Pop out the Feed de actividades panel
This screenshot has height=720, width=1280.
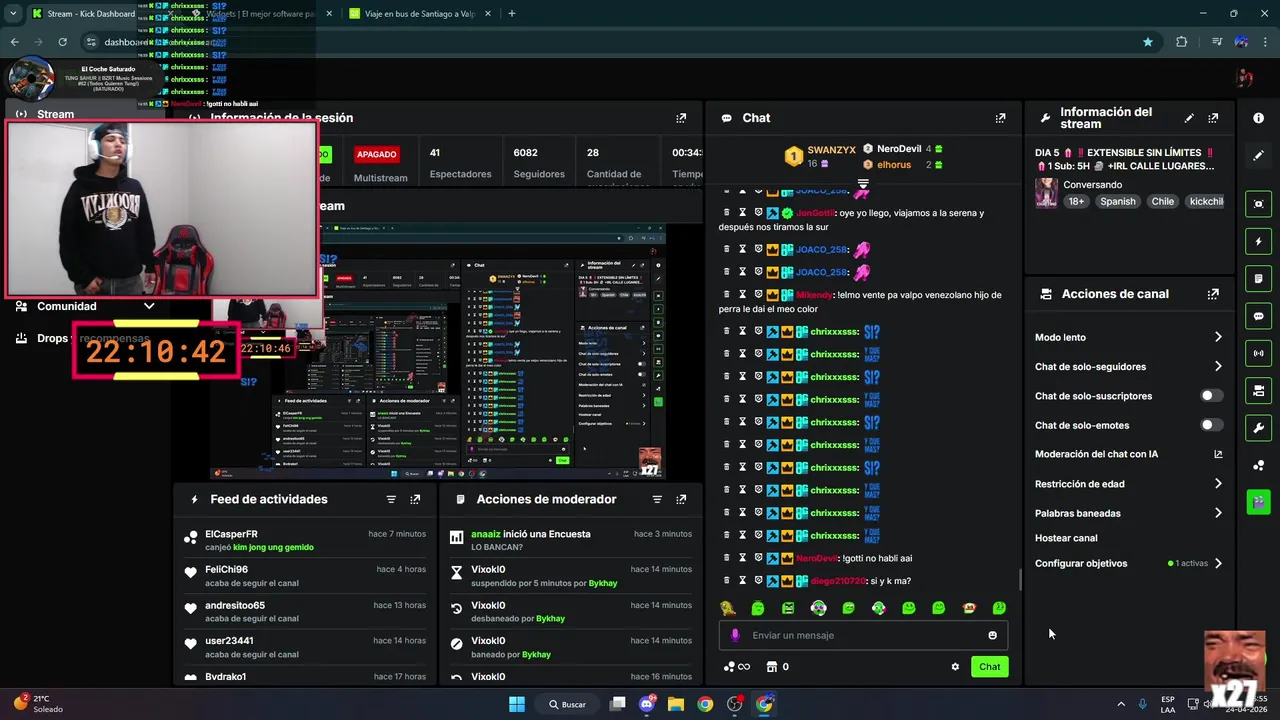(x=415, y=499)
